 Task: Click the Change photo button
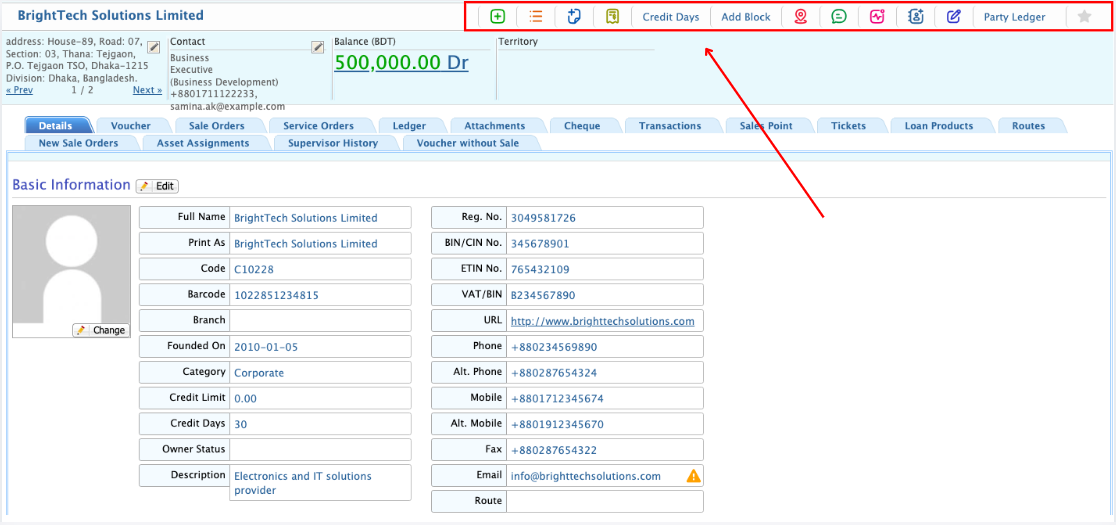[102, 330]
